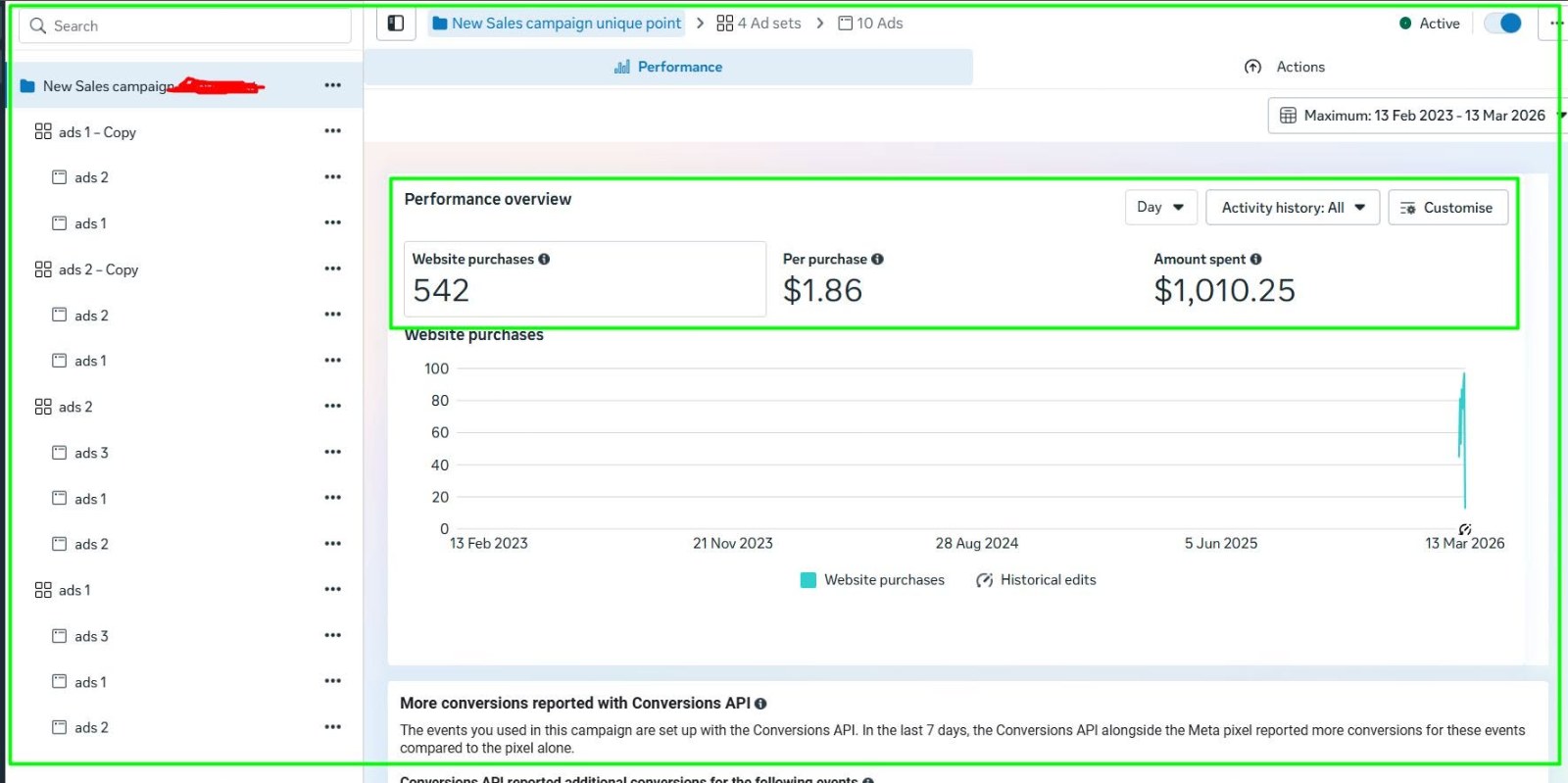Go to 4 Ad sets breadcrumb
The width and height of the screenshot is (1568, 783).
[759, 24]
